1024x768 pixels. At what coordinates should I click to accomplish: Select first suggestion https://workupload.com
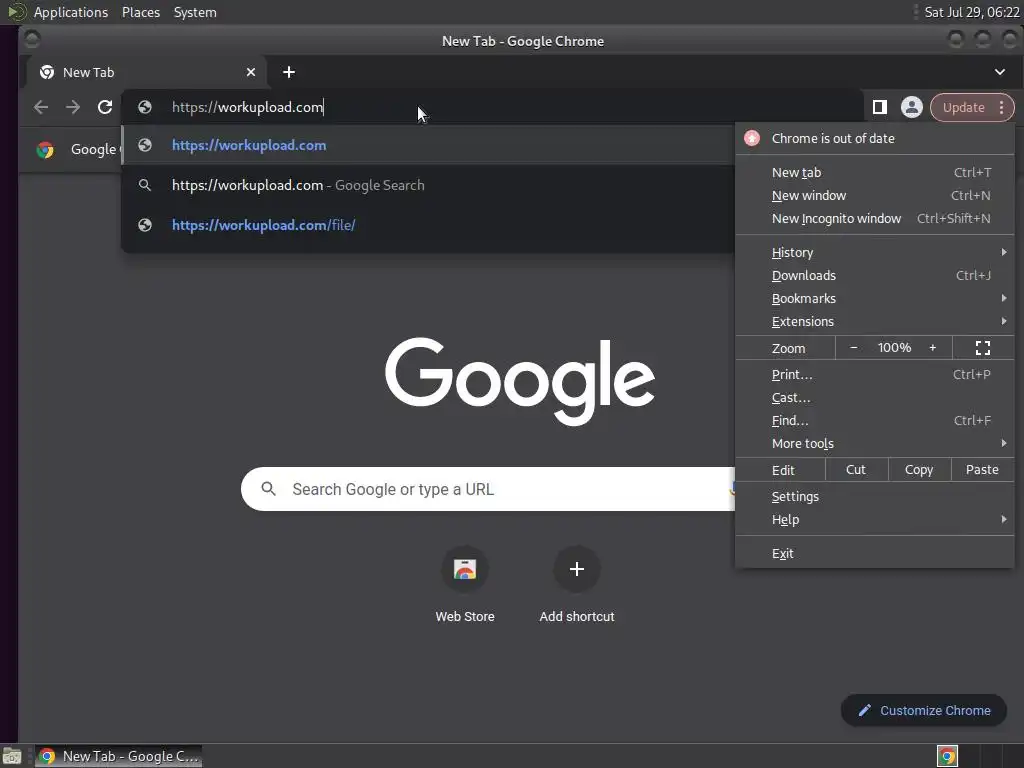428,145
